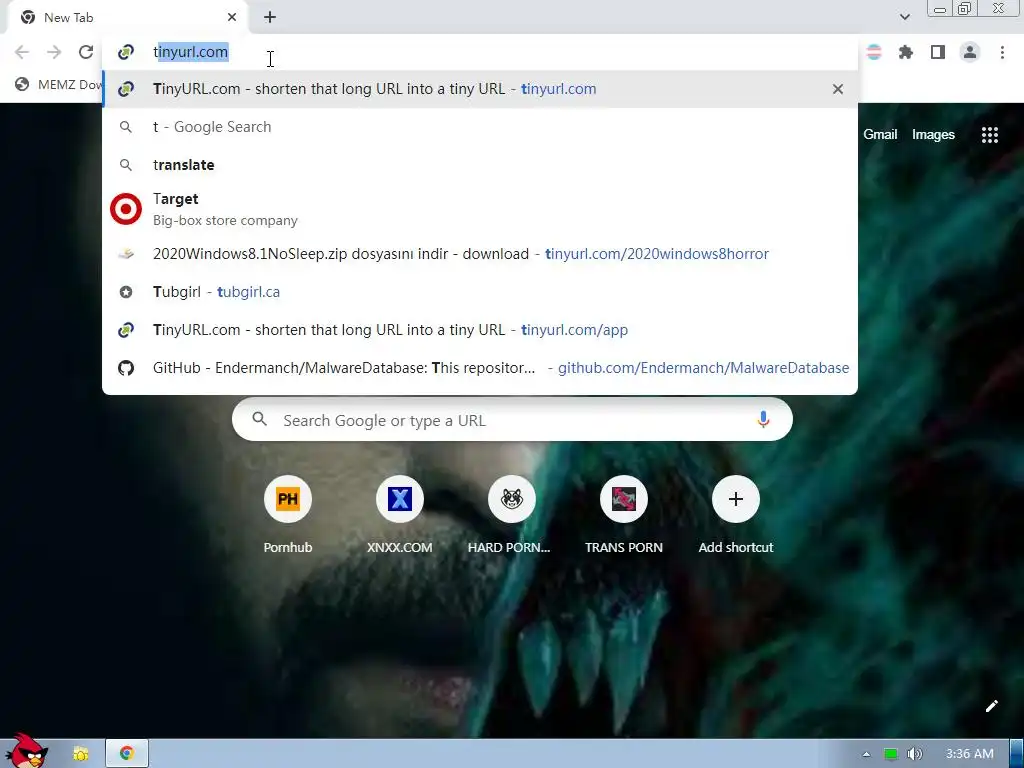Open the Images link
Screen dimensions: 1024x768
pos(933,135)
